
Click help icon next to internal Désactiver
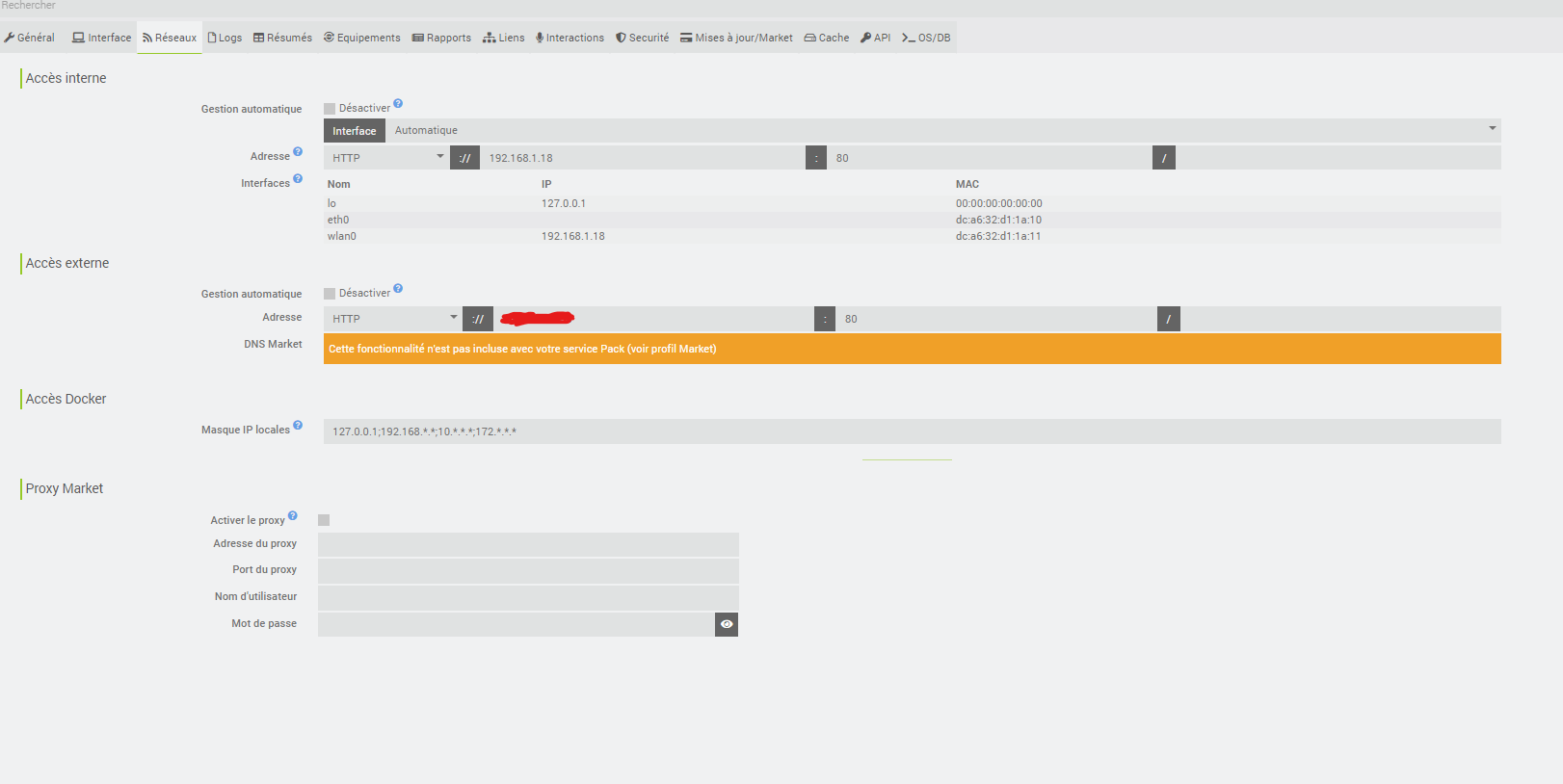coord(398,103)
